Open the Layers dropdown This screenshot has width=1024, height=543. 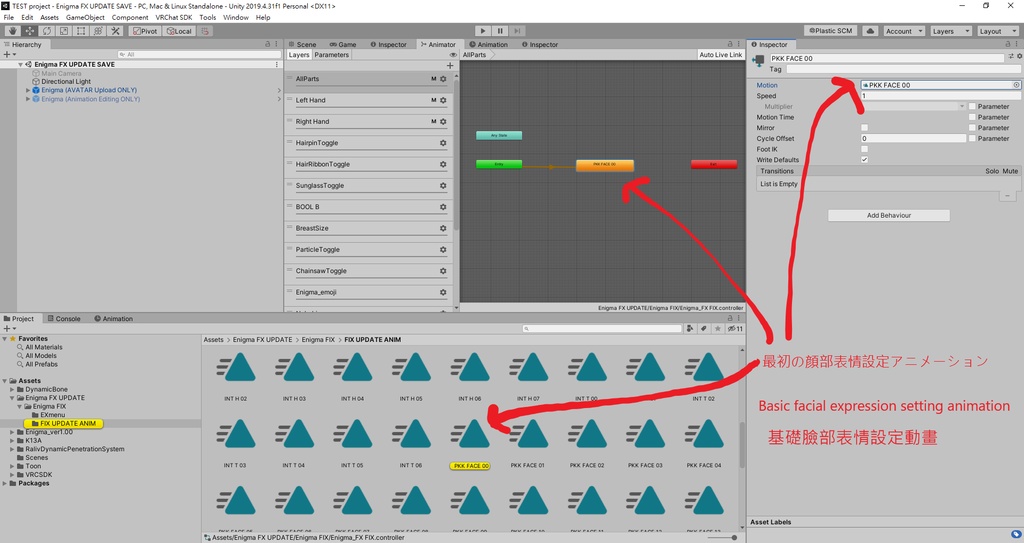950,31
